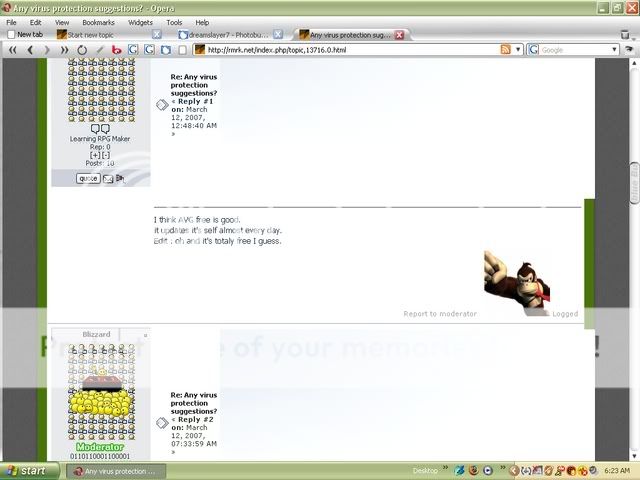Click the RSS feed icon in address bar

pos(506,49)
